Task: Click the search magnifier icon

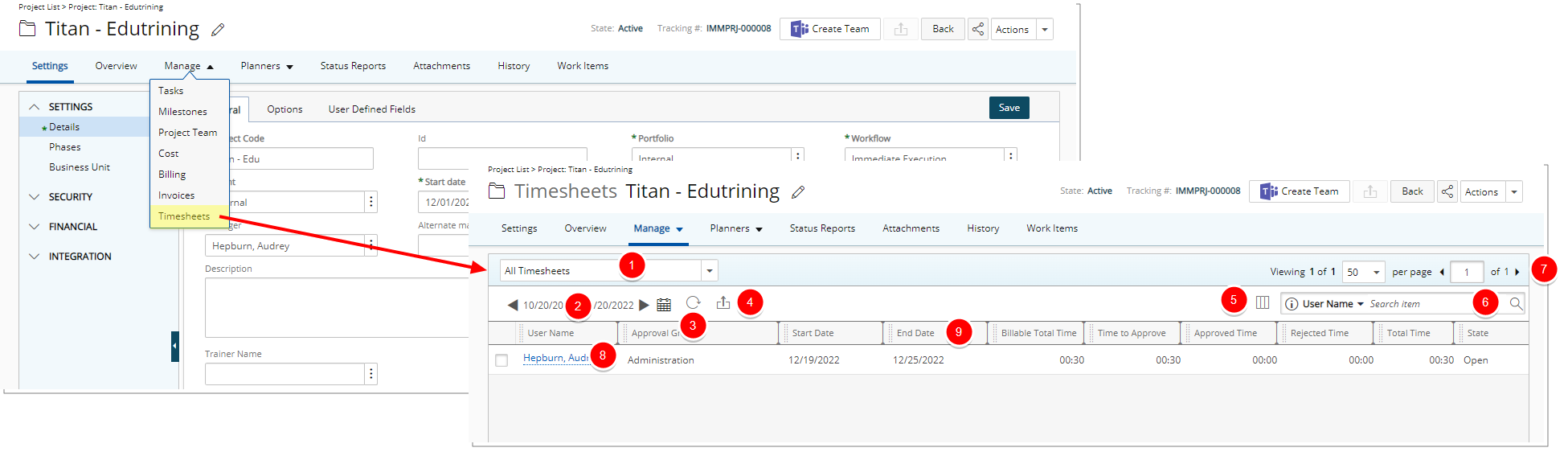Action: pyautogui.click(x=1516, y=303)
